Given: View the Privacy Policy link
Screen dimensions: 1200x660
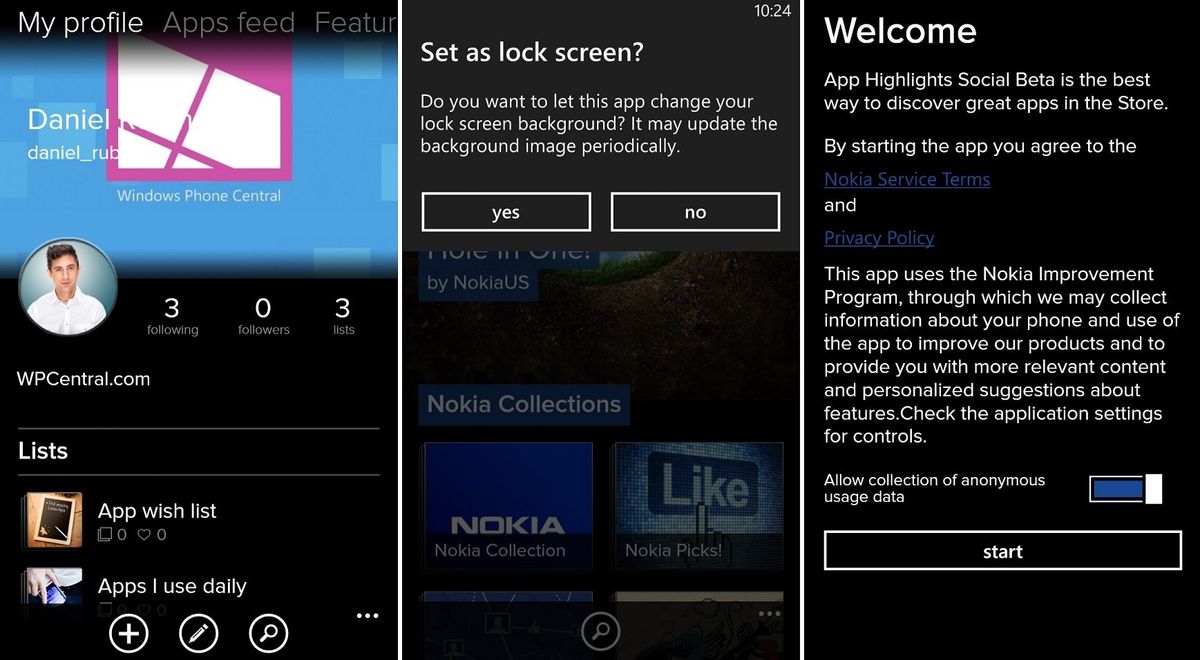Looking at the screenshot, I should click(879, 238).
